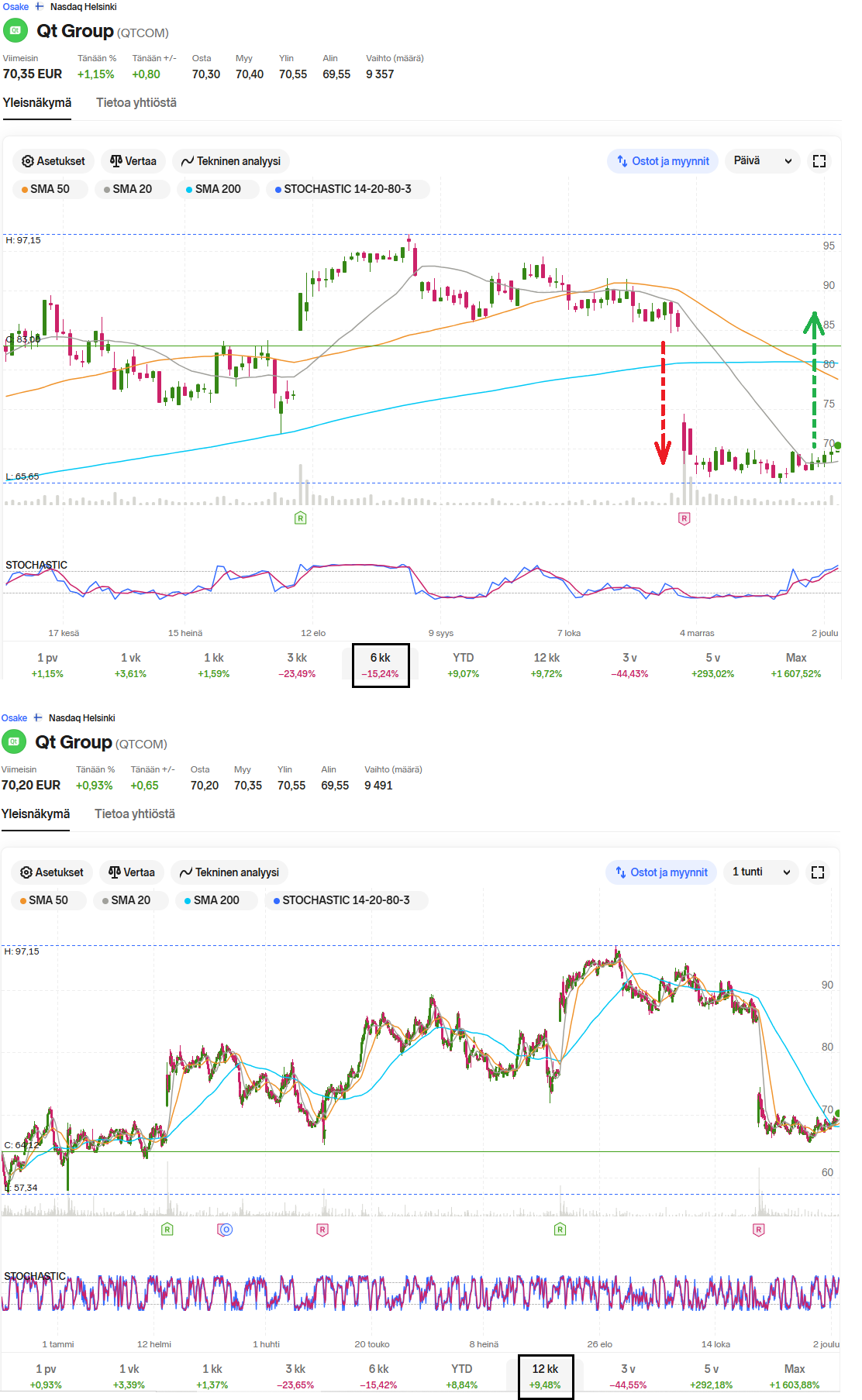The image size is (862, 1400).
Task: Click the blue O event marker on bottom chart
Action: tap(225, 1229)
